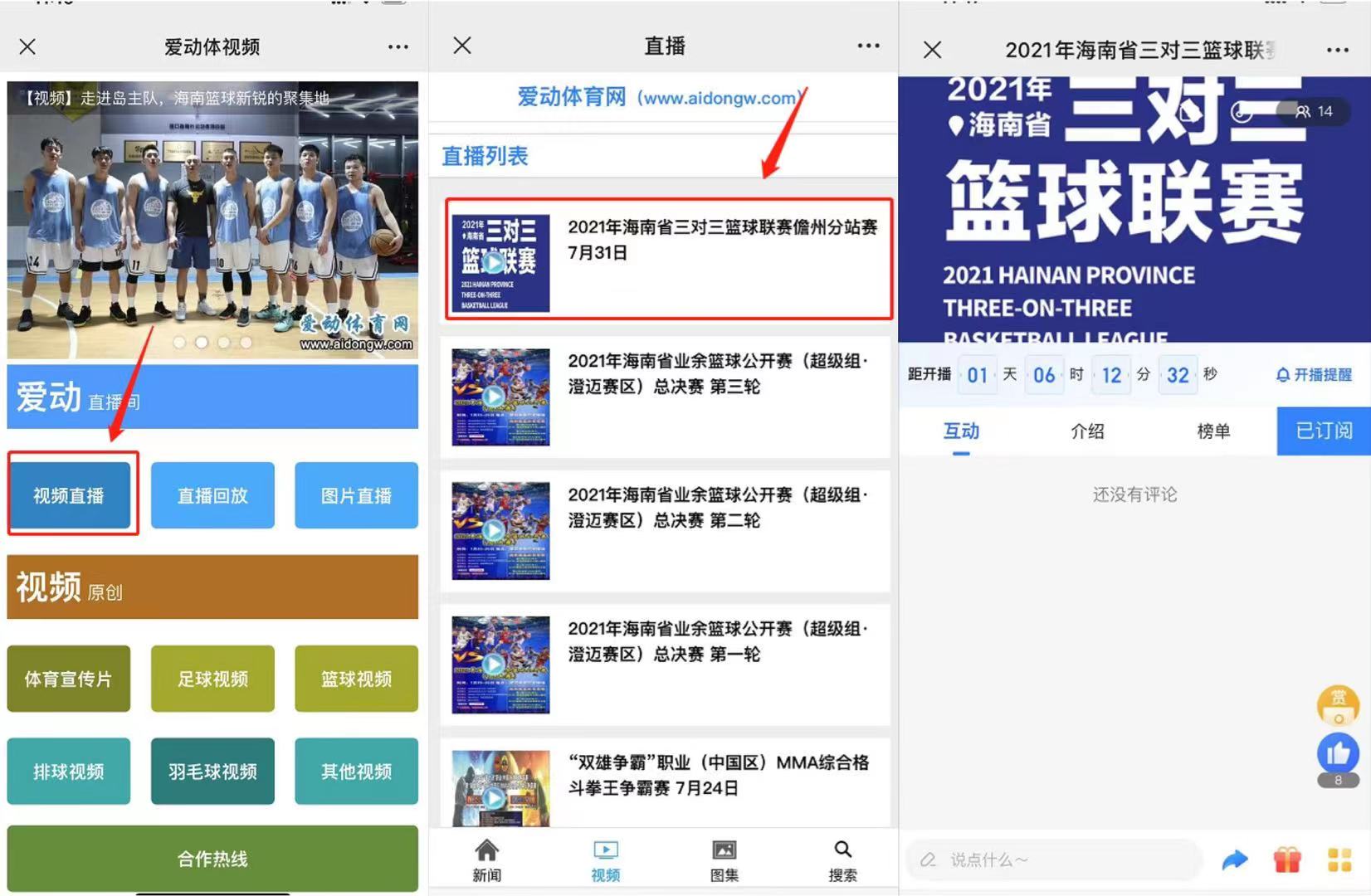Open the 搜索 search tab

[843, 859]
